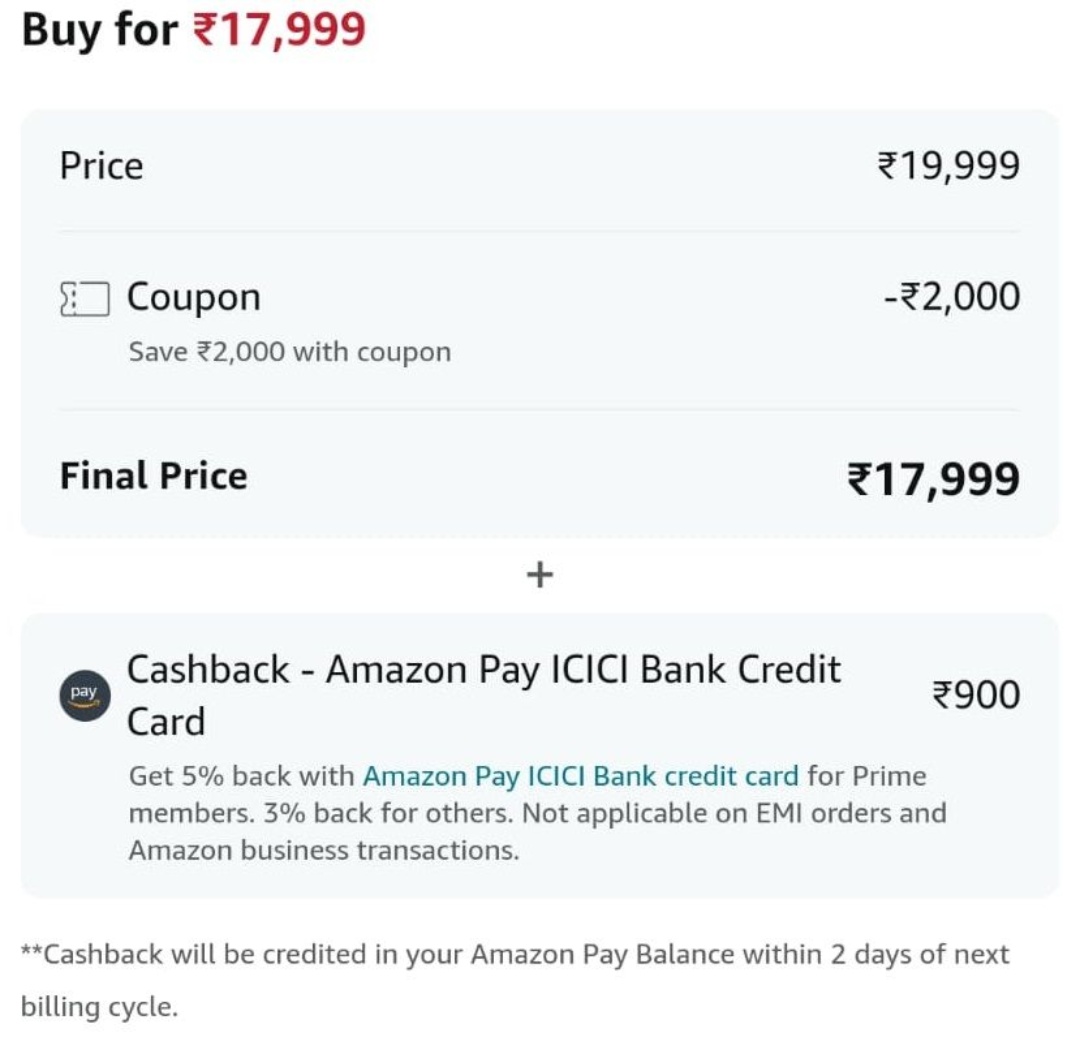Click the Coupon label
This screenshot has height=1060, width=1080.
click(x=193, y=298)
